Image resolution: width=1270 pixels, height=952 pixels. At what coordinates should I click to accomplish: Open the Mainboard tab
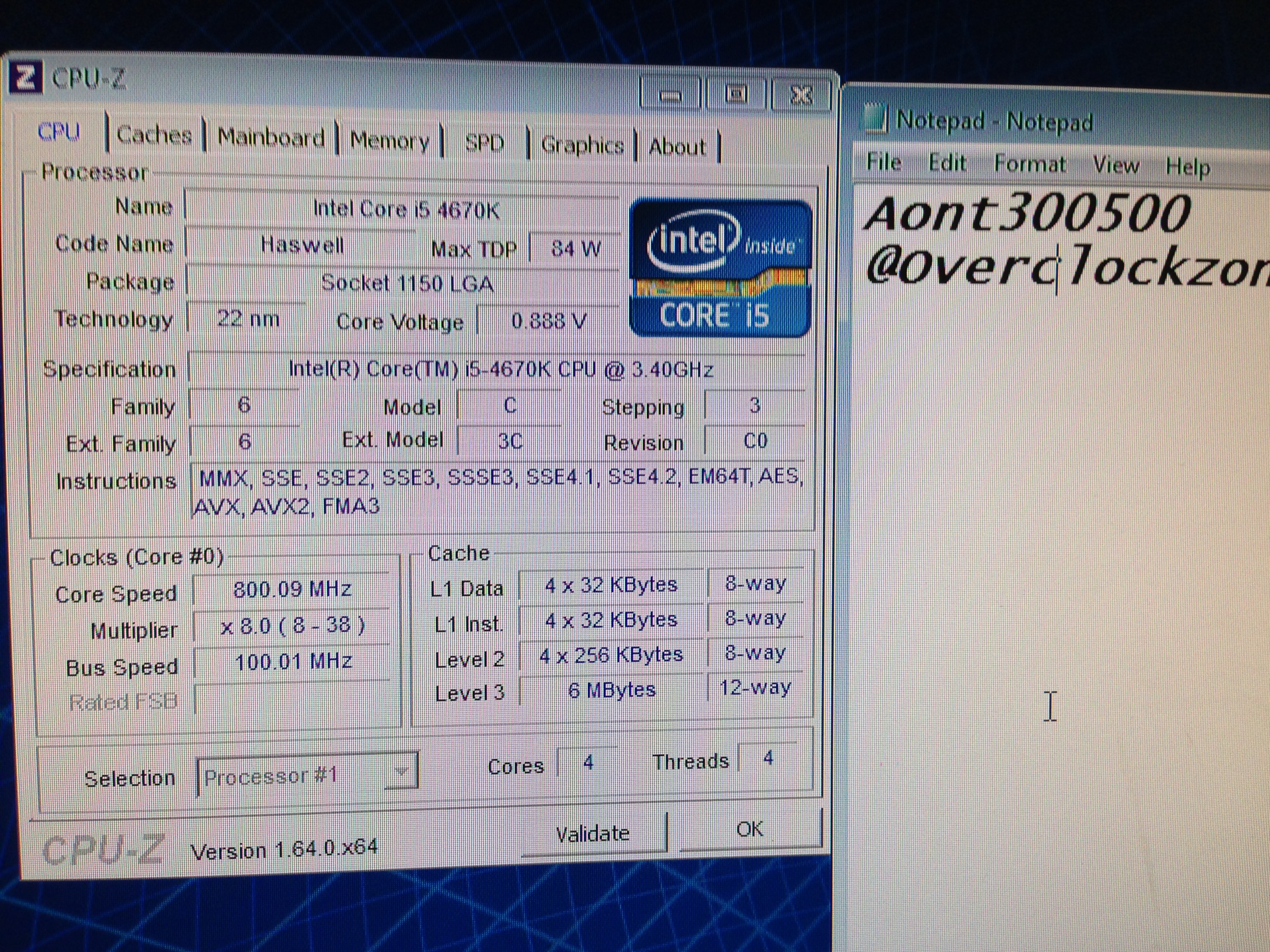[270, 138]
